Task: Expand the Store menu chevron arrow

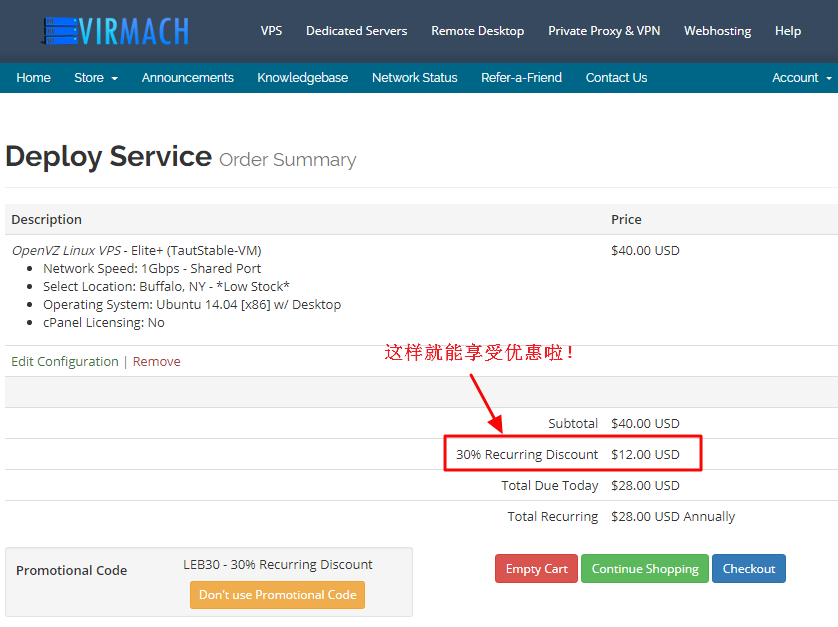Action: click(114, 78)
